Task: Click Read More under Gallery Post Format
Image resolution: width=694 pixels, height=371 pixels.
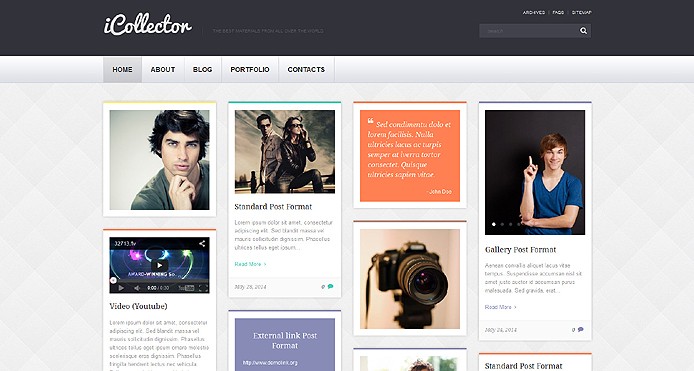Action: (500, 307)
